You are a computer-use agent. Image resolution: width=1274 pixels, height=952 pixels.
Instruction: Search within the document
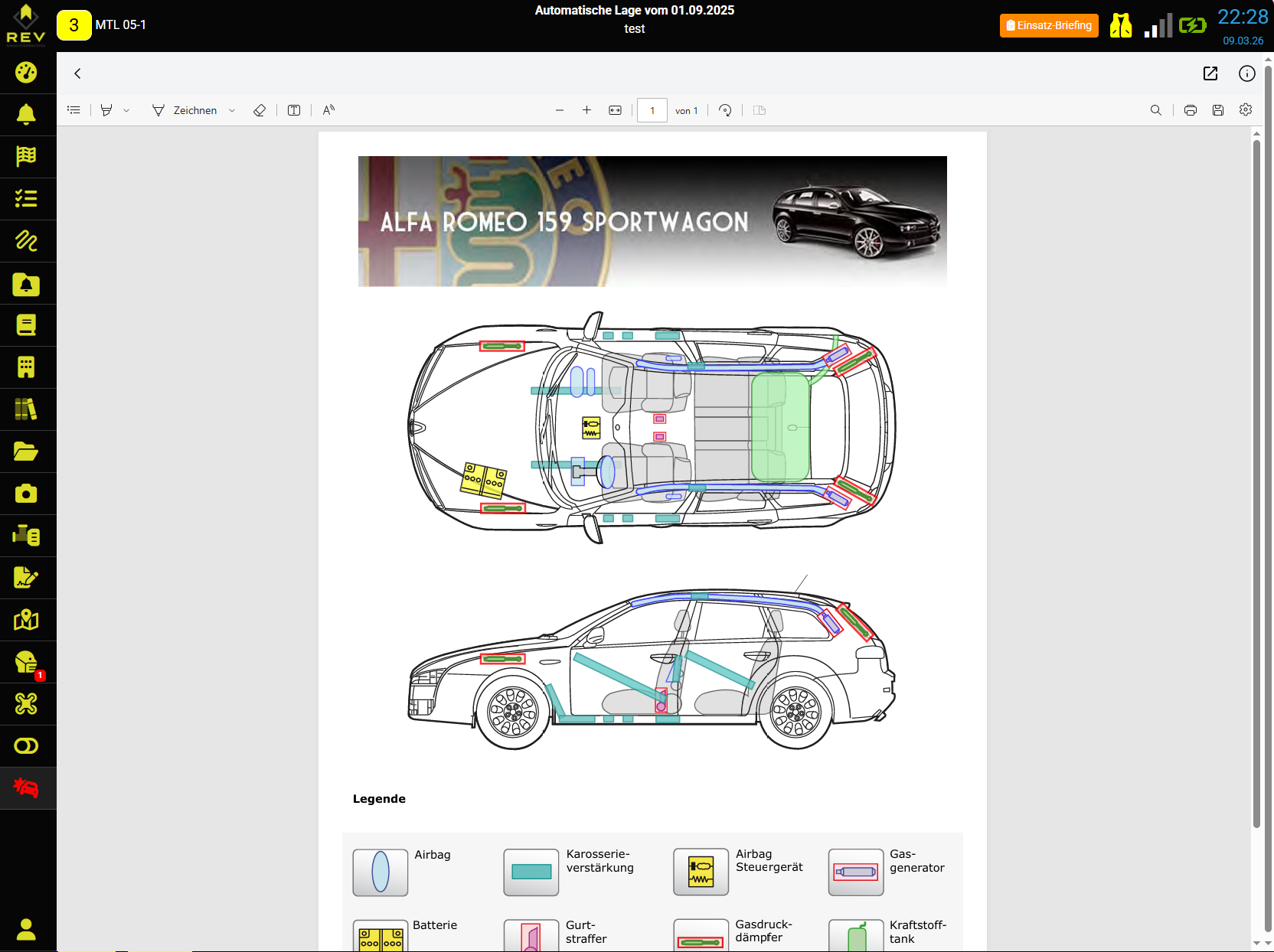tap(1156, 110)
